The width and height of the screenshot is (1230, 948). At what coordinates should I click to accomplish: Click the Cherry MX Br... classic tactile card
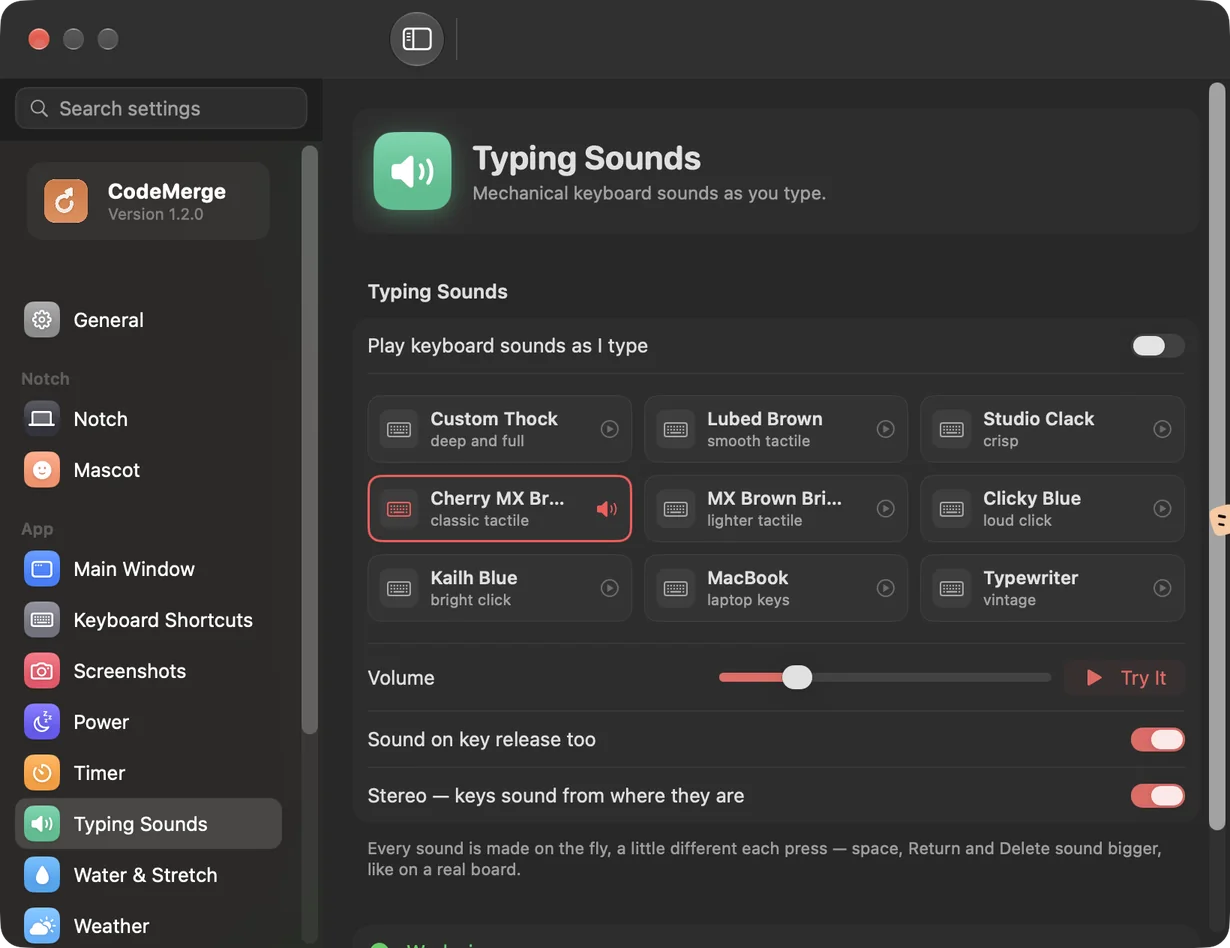[499, 509]
